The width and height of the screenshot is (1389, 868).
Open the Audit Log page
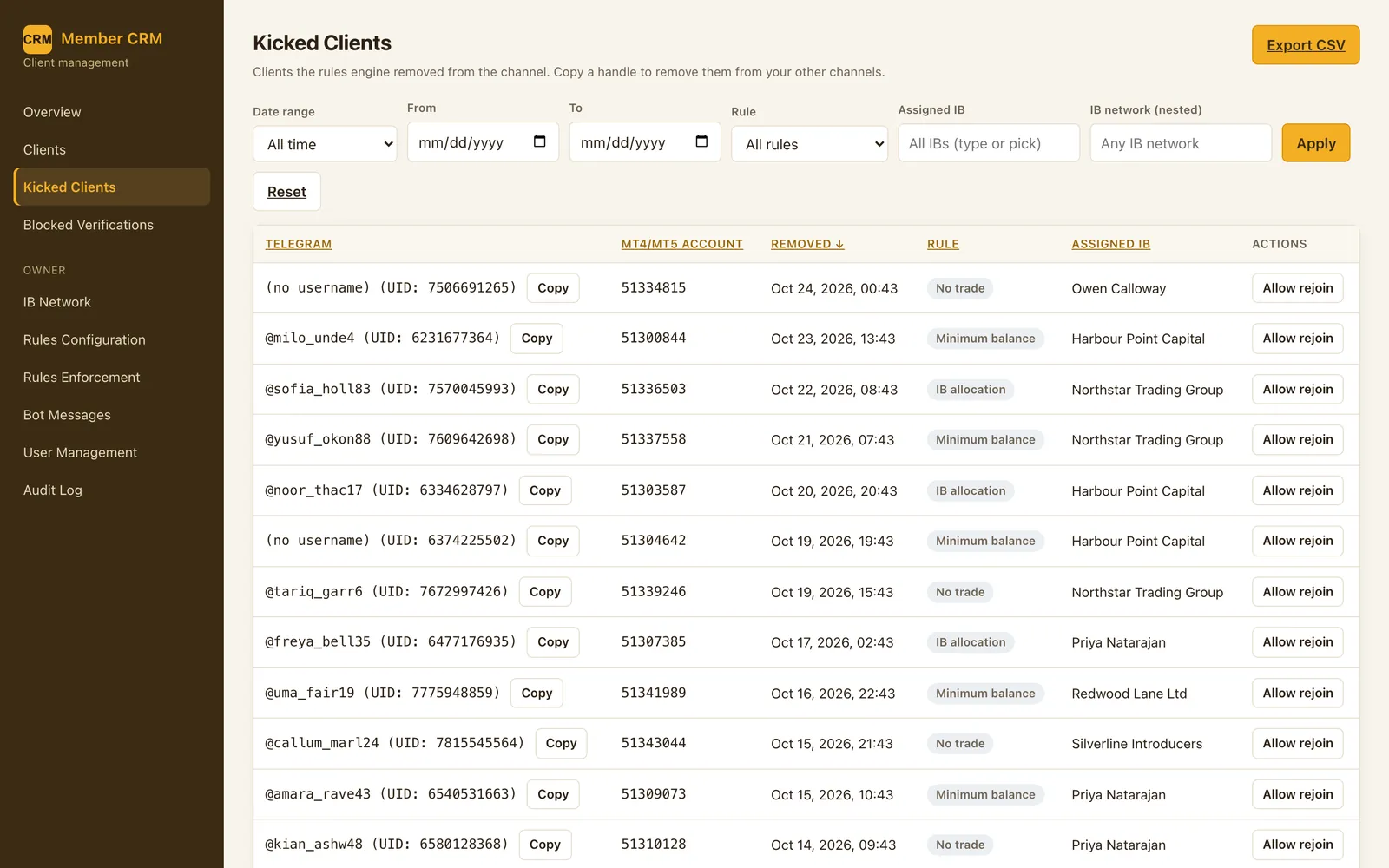pyautogui.click(x=112, y=490)
